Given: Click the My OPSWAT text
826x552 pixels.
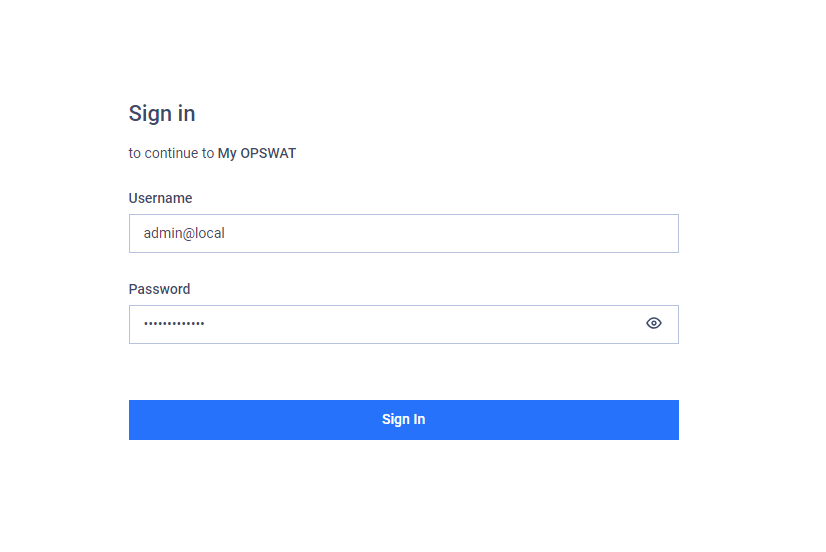Looking at the screenshot, I should (x=257, y=153).
